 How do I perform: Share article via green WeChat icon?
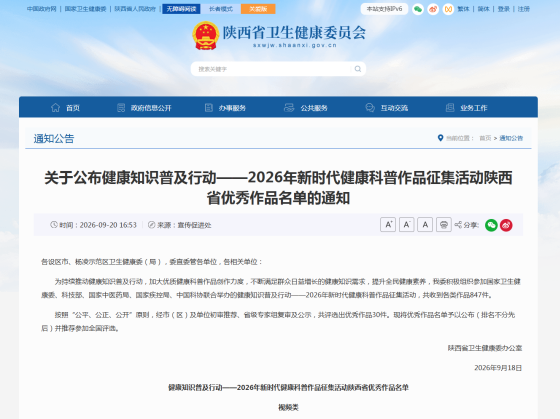click(x=491, y=225)
